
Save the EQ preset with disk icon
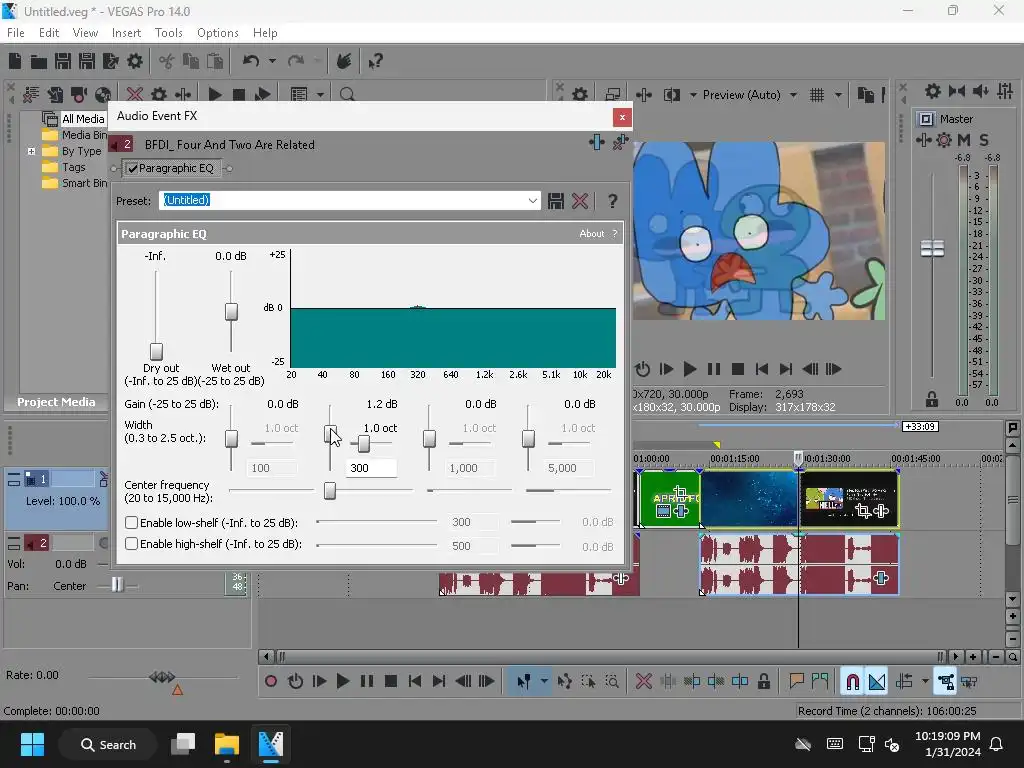point(556,201)
